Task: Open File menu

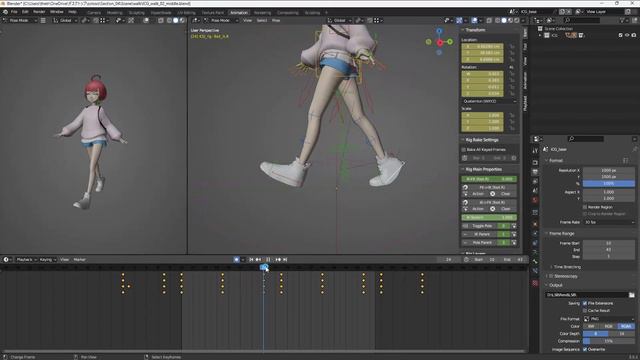Action: click(x=14, y=12)
